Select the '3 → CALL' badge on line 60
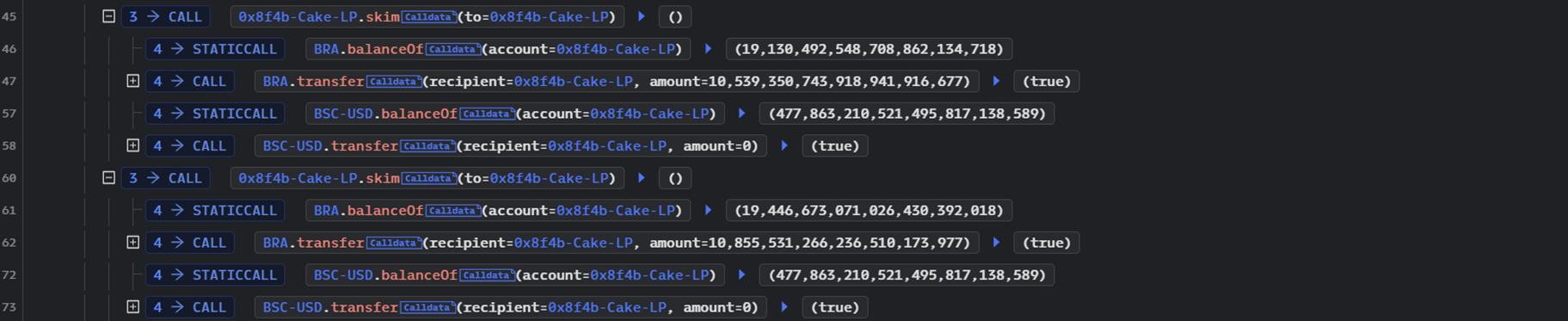Viewport: 1568px width, 321px height. 166,178
